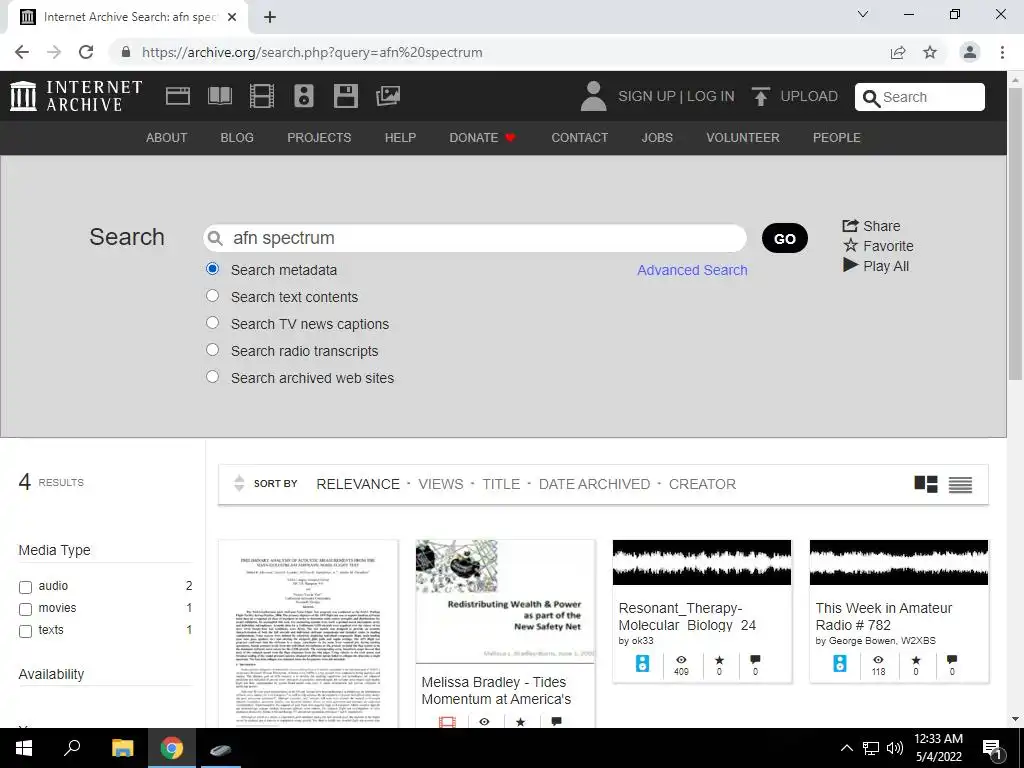
Task: Show hidden system tray icons
Action: 846,748
